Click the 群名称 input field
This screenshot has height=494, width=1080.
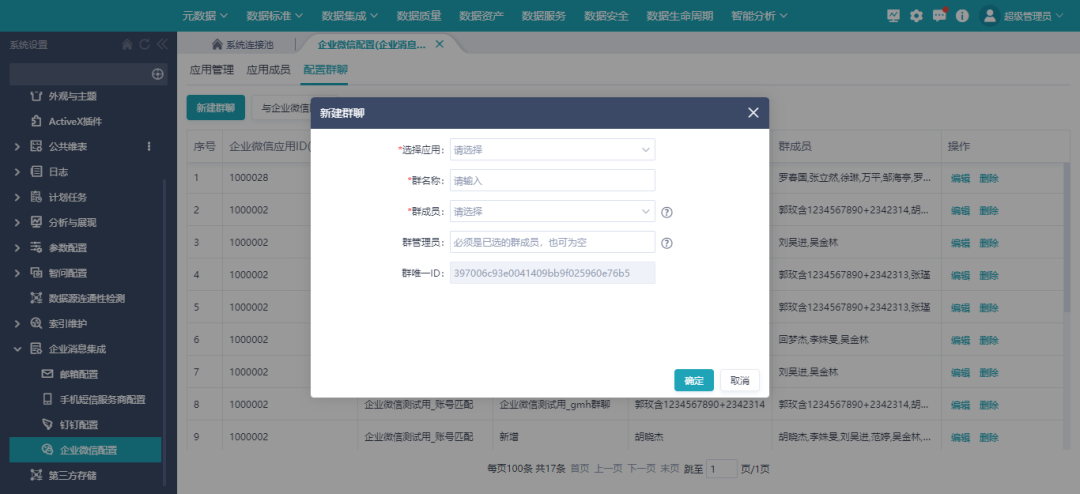pyautogui.click(x=552, y=181)
